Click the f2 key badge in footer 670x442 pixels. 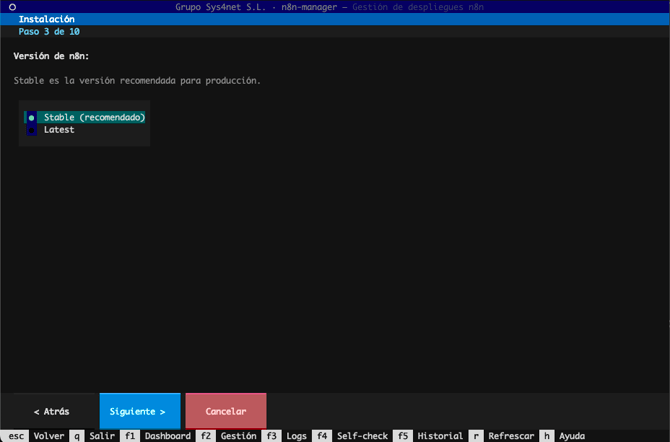pyautogui.click(x=206, y=436)
